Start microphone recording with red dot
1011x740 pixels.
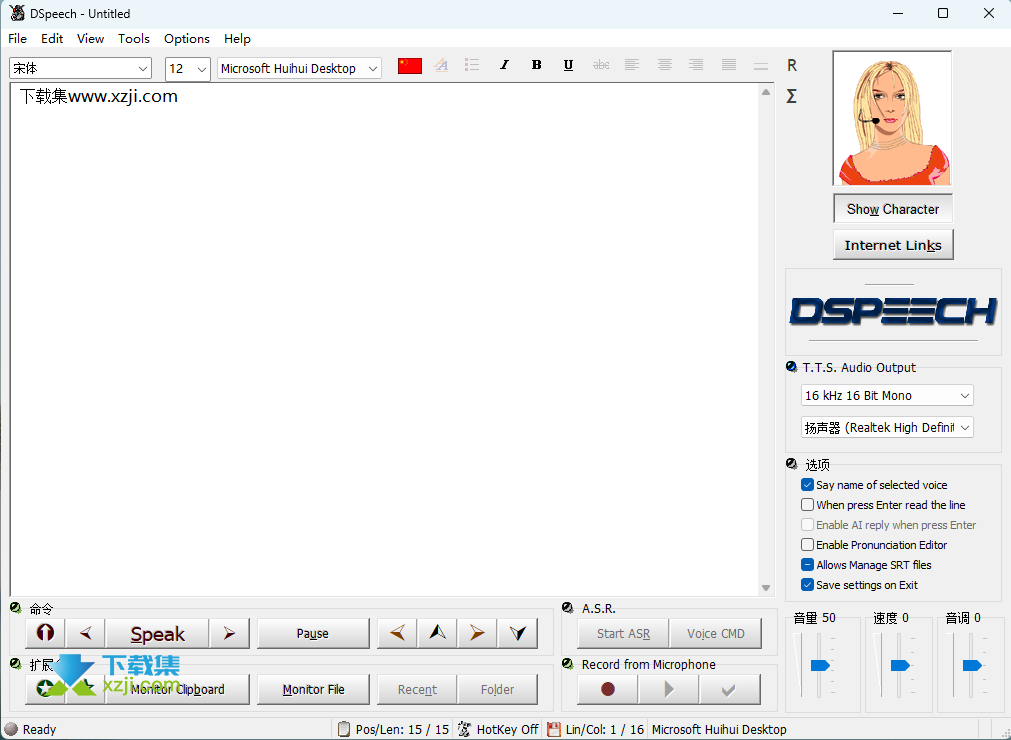pos(607,689)
